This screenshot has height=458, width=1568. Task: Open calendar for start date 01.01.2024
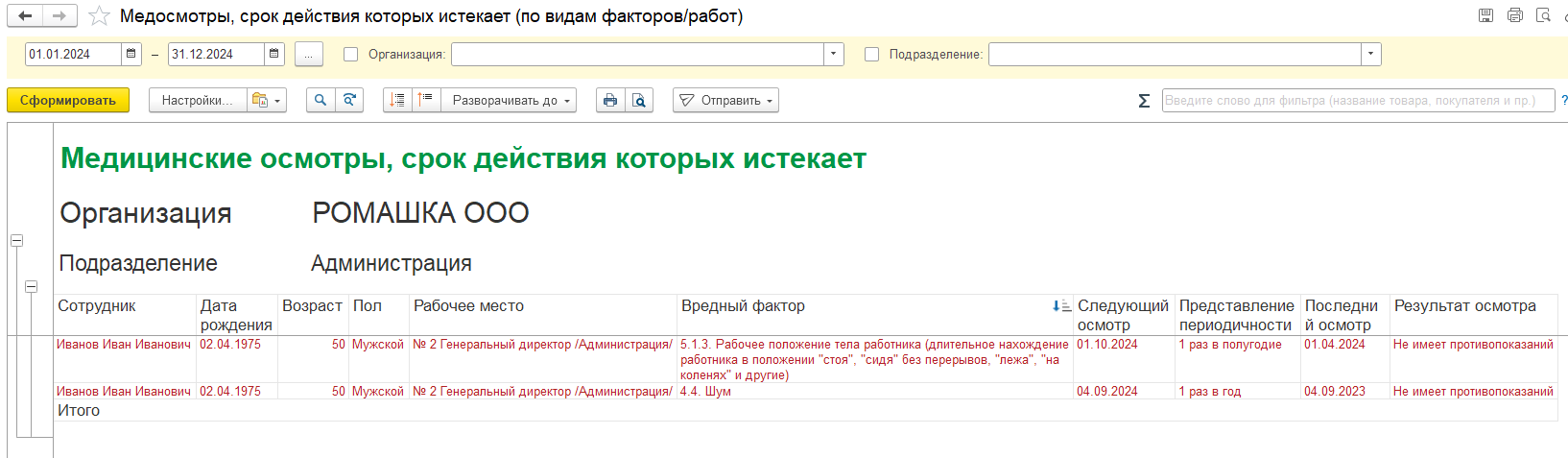[131, 54]
